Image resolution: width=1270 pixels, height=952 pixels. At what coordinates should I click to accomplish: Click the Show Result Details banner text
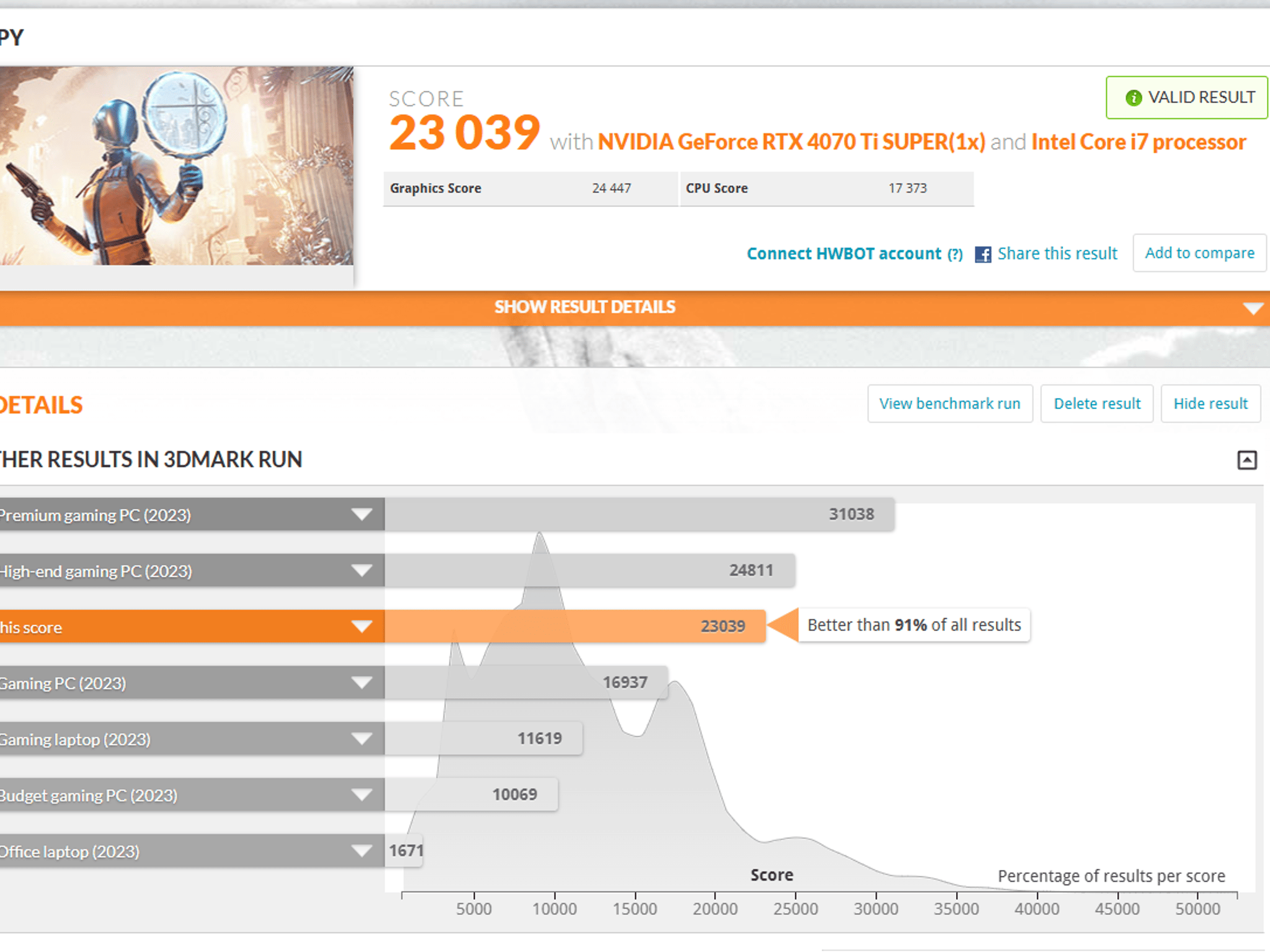click(x=585, y=307)
